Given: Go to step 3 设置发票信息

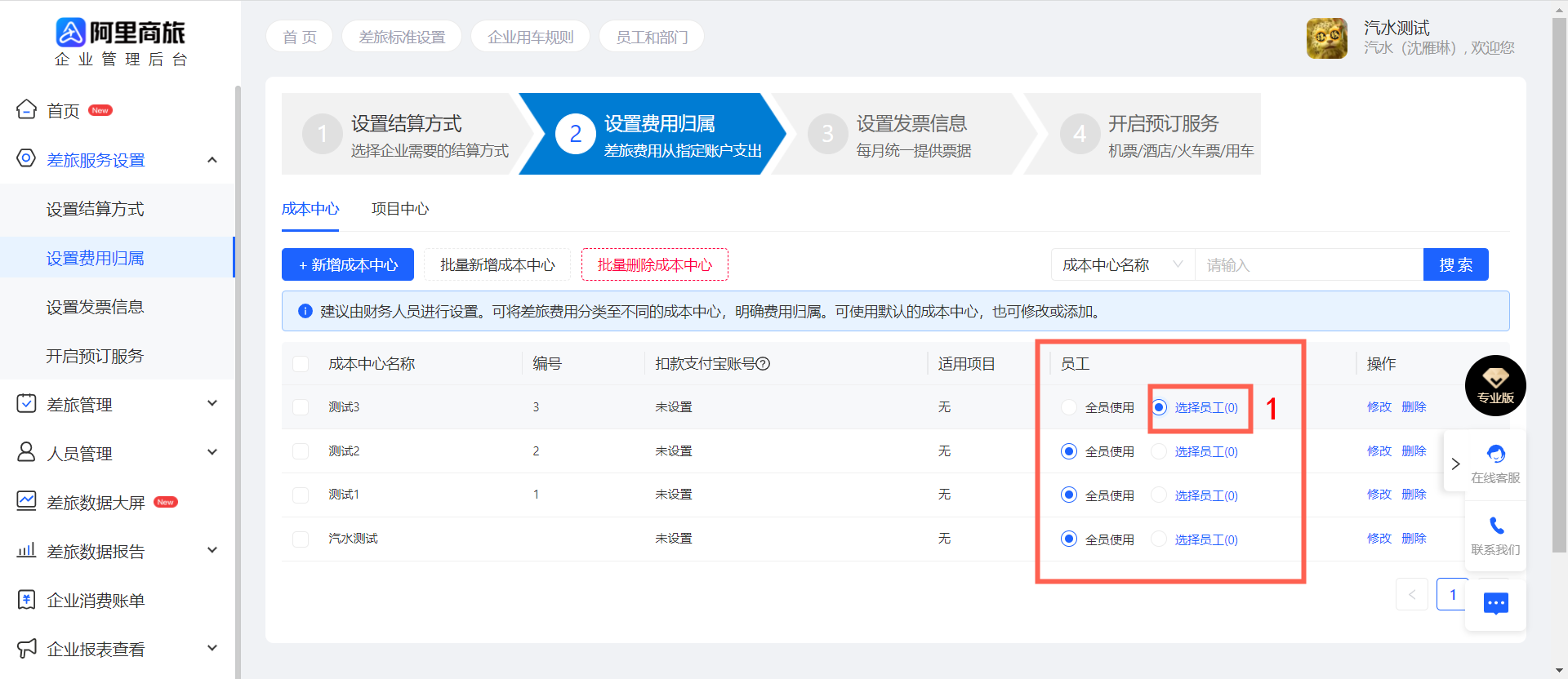Looking at the screenshot, I should click(902, 134).
